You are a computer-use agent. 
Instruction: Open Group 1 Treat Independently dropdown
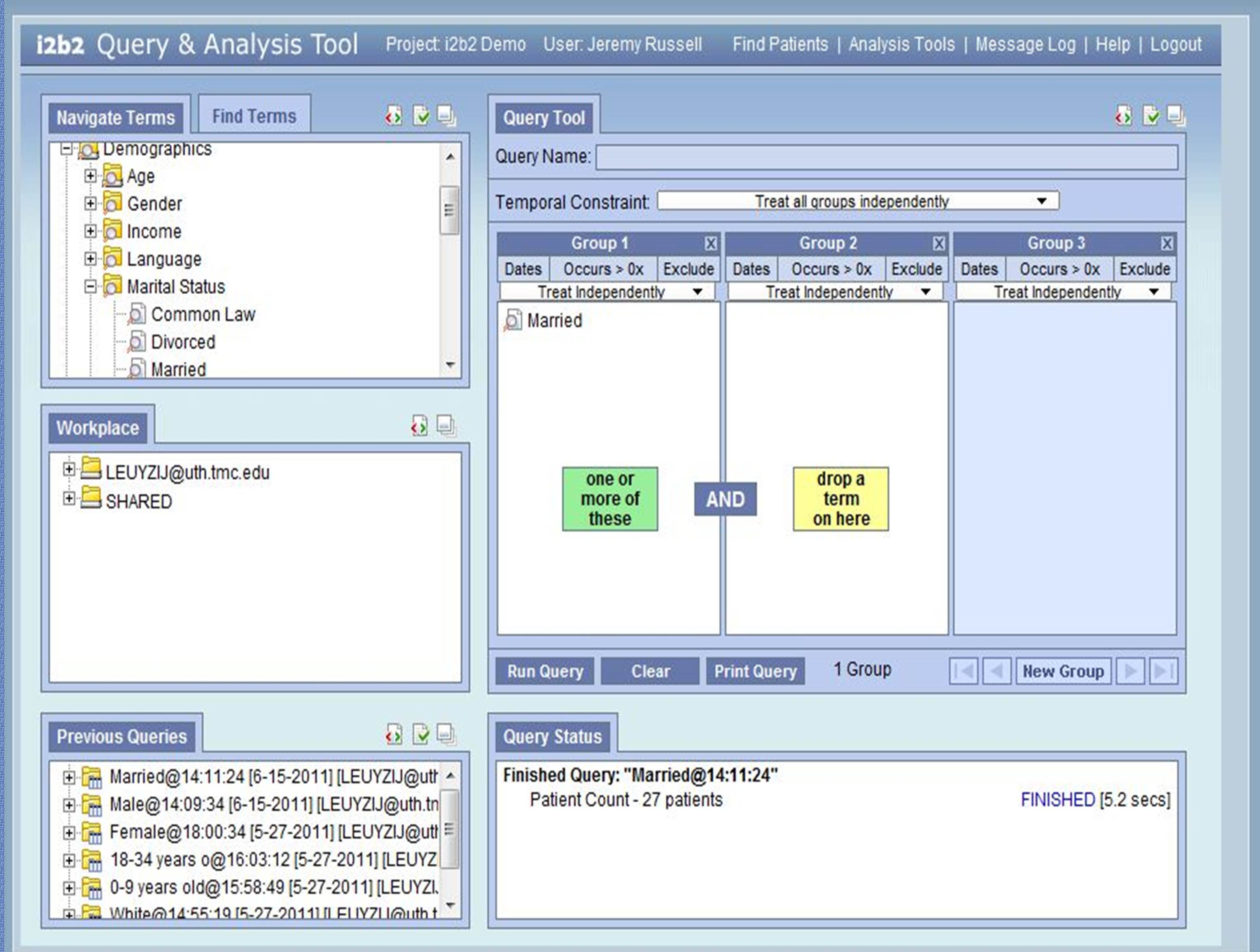tap(608, 292)
